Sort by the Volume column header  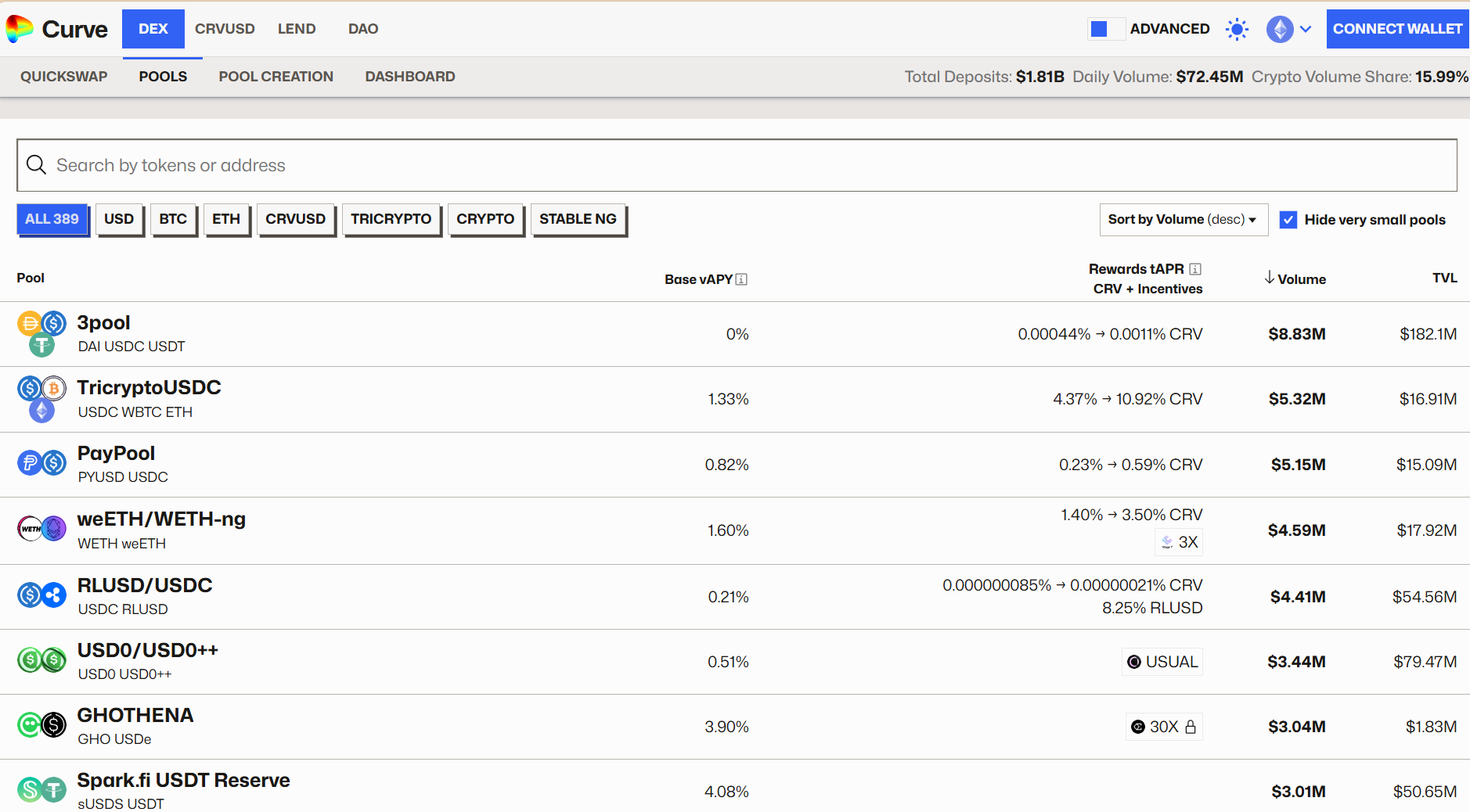click(x=1301, y=279)
